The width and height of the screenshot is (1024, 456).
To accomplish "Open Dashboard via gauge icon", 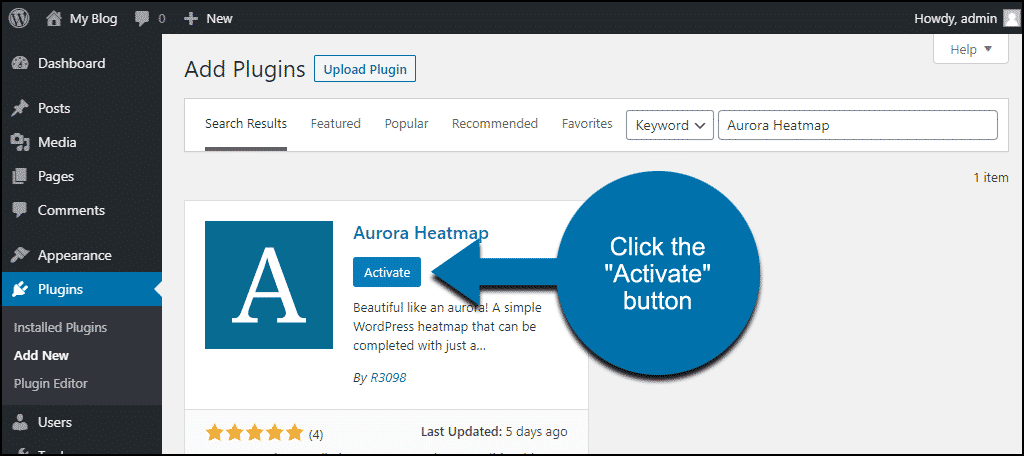I will [x=21, y=63].
